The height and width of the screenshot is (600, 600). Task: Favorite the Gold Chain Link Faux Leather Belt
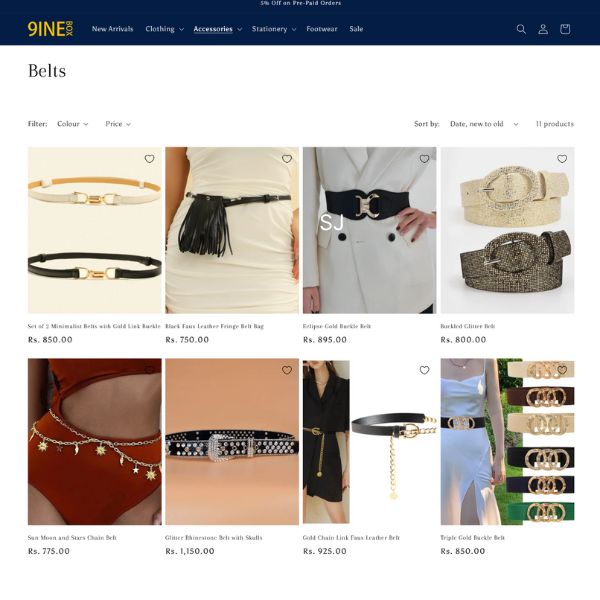coord(424,370)
